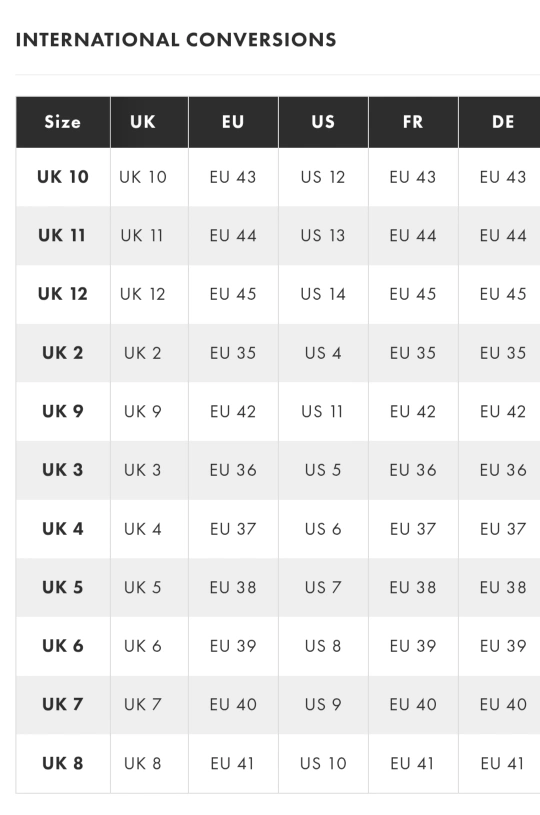Screen dimensions: 540x815
Task: Click the FR column header
Action: pos(413,122)
